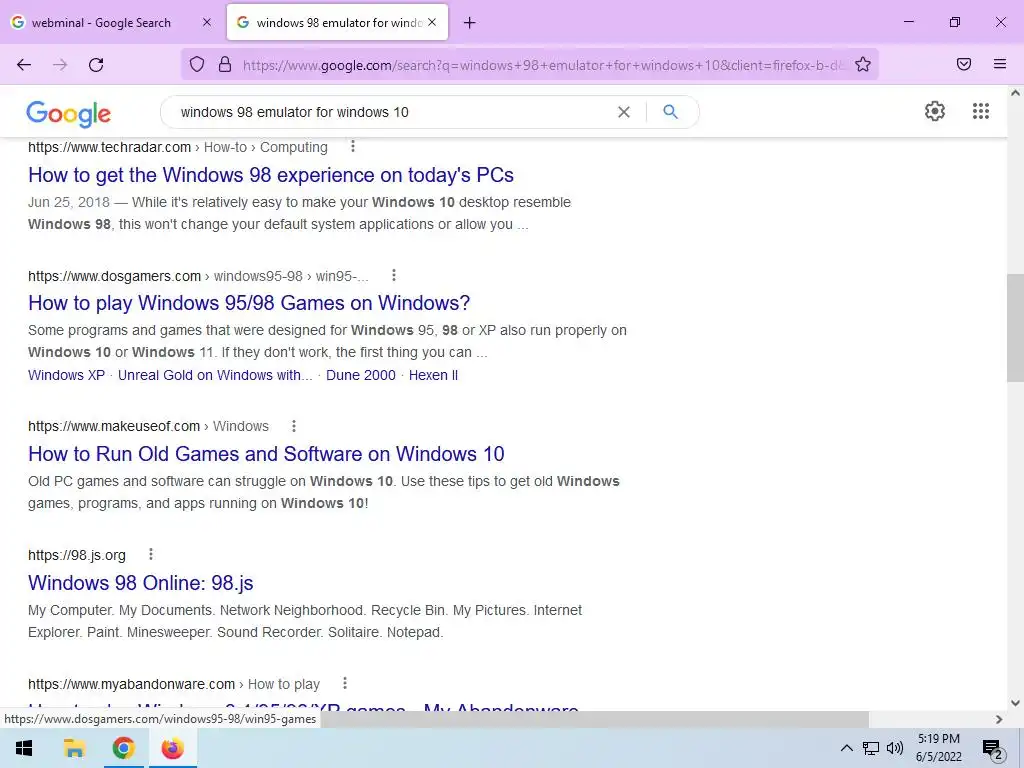Open the tracking protection shield icon
Screen dimensions: 1024x768
(197, 64)
